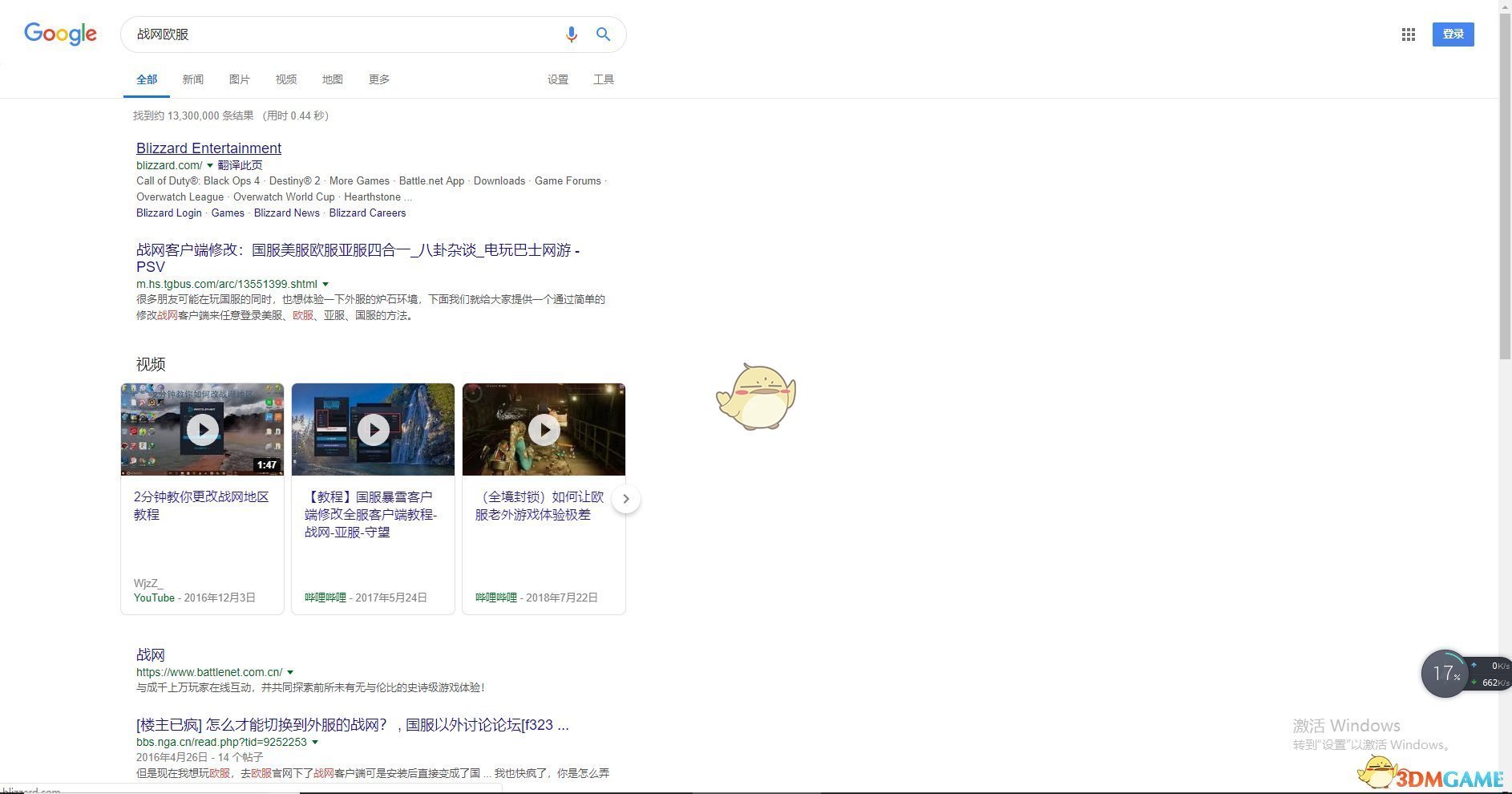Click the 登录 sign-in button

click(x=1453, y=34)
